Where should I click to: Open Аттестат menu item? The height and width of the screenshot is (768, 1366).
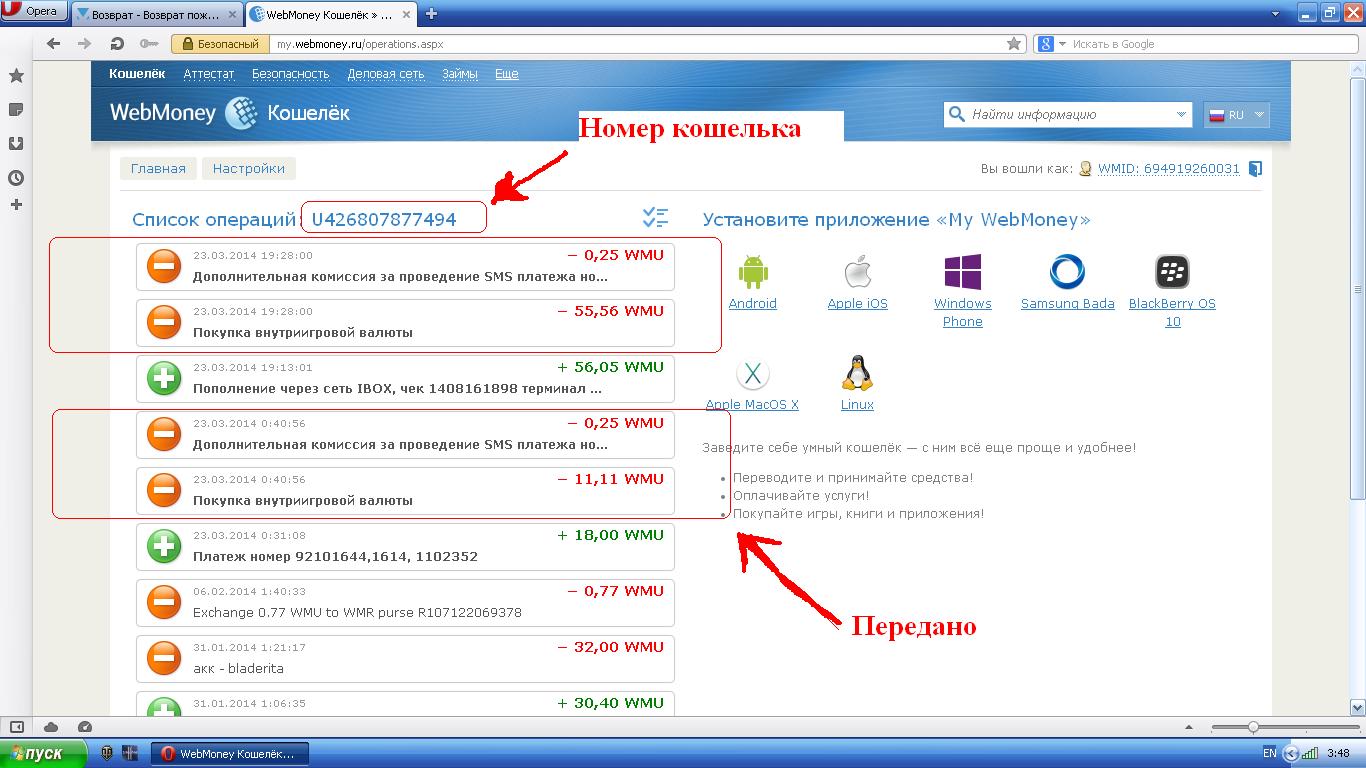[x=208, y=74]
